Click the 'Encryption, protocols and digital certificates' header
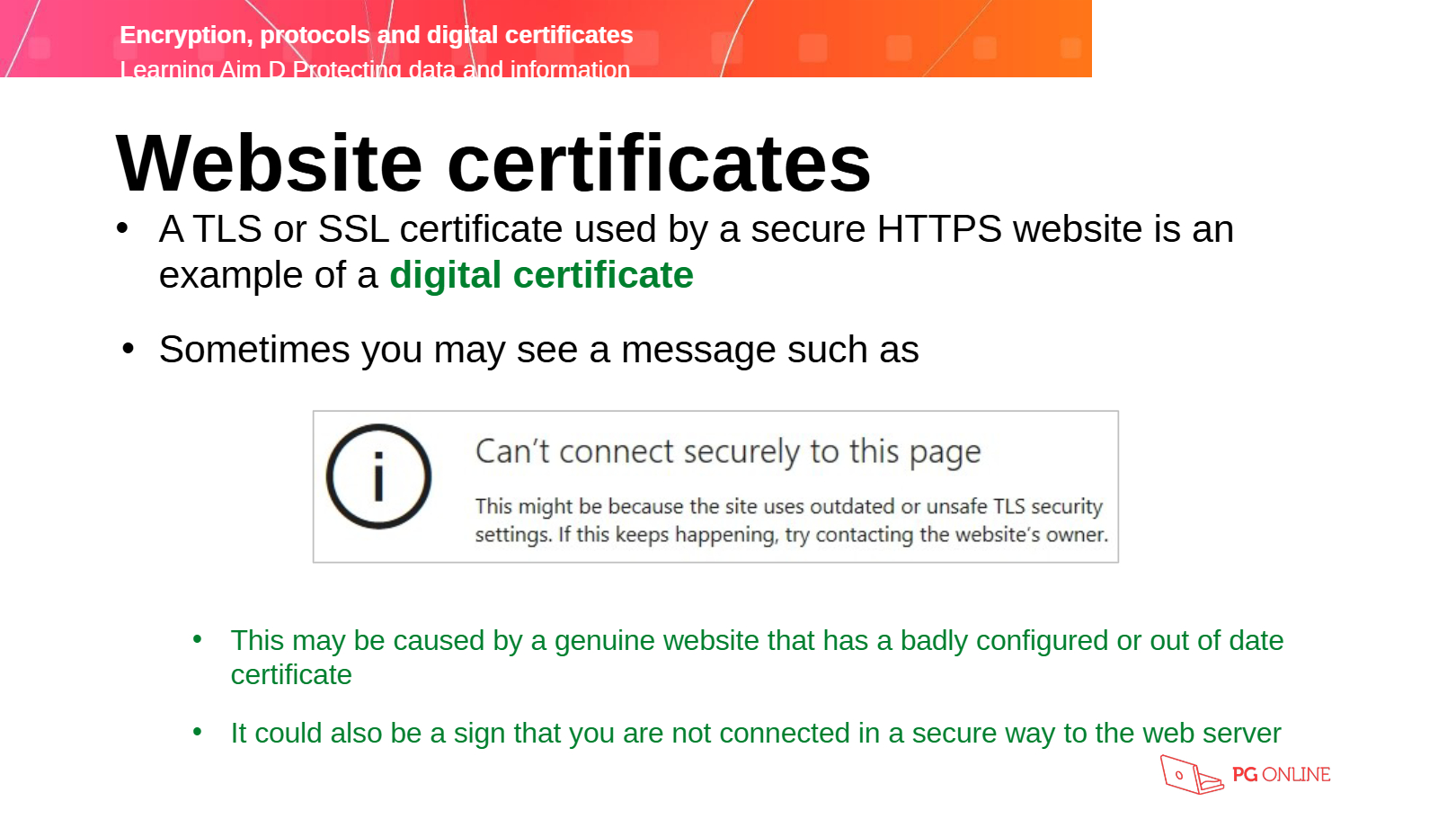The height and width of the screenshot is (819, 1456). [376, 35]
